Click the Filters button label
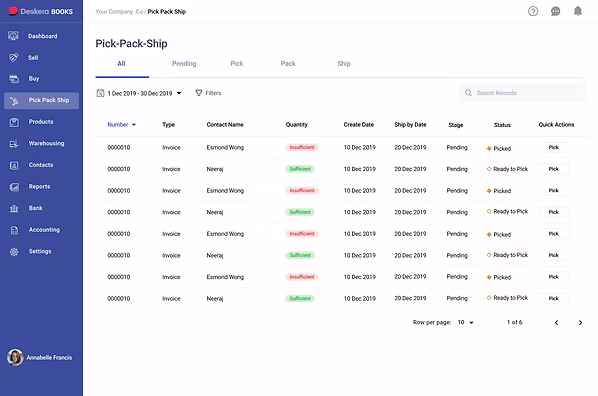Viewport: 598px width, 396px height. tap(213, 93)
